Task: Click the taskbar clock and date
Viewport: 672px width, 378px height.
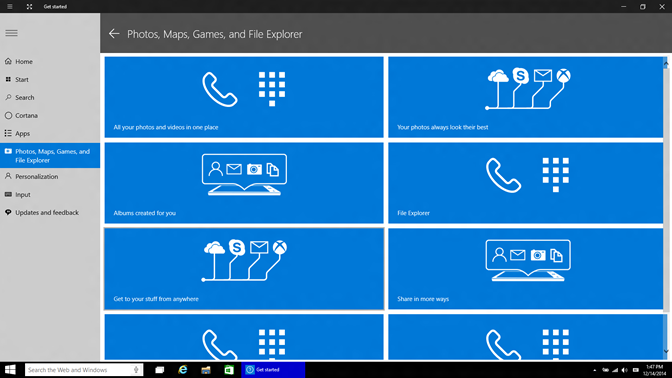Action: [x=654, y=370]
